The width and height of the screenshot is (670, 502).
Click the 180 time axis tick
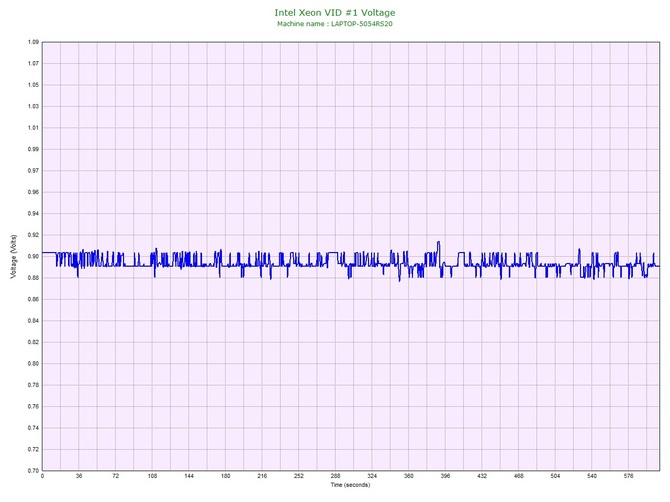(x=226, y=476)
